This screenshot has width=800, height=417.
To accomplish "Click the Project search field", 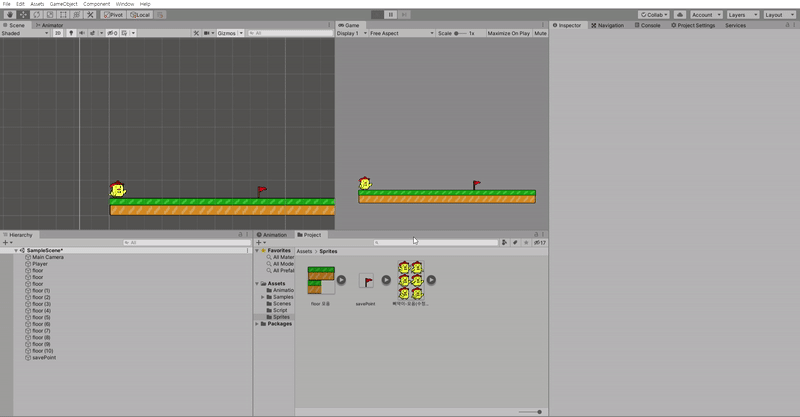I will click(436, 243).
